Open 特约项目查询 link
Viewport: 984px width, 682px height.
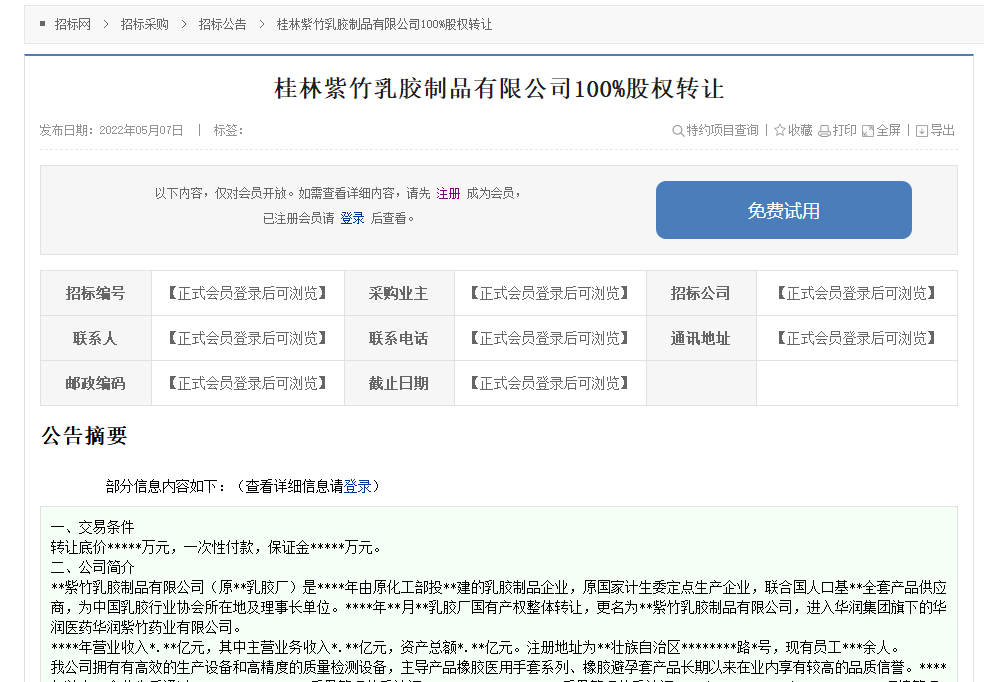coord(722,130)
